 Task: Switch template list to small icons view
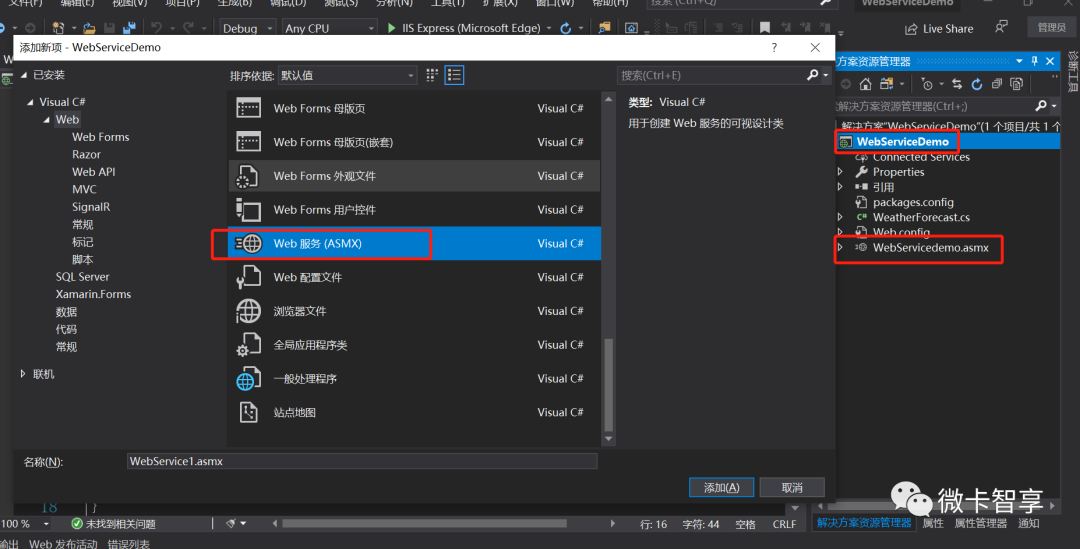(432, 75)
